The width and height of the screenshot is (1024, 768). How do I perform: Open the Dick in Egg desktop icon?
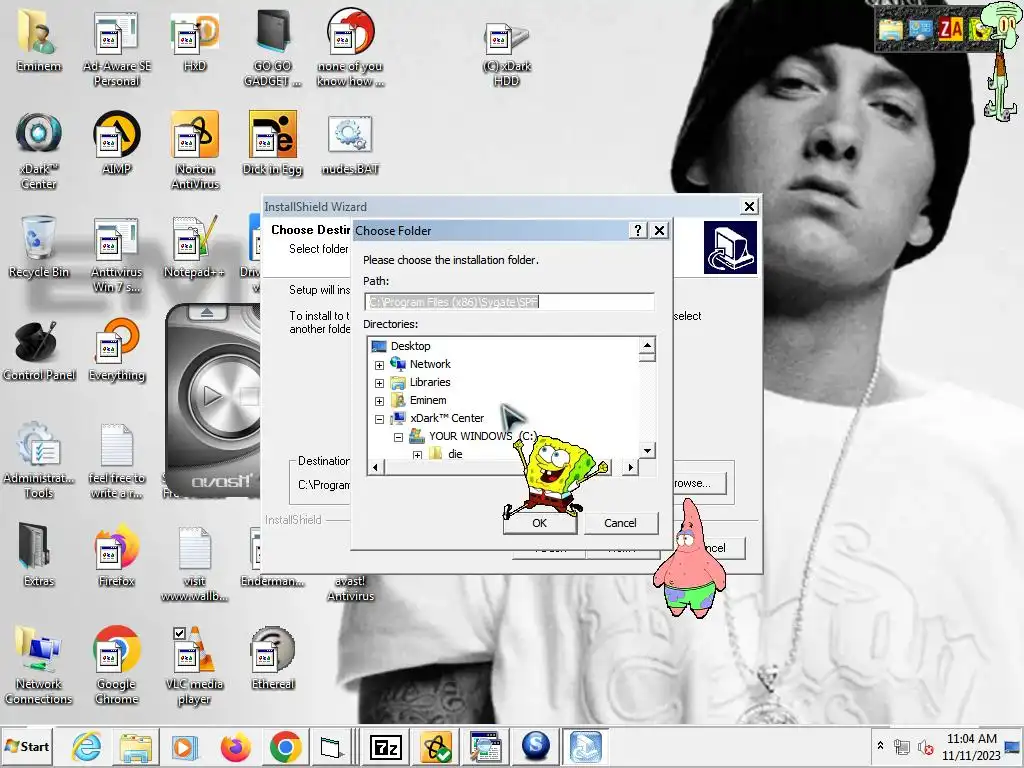tap(272, 143)
